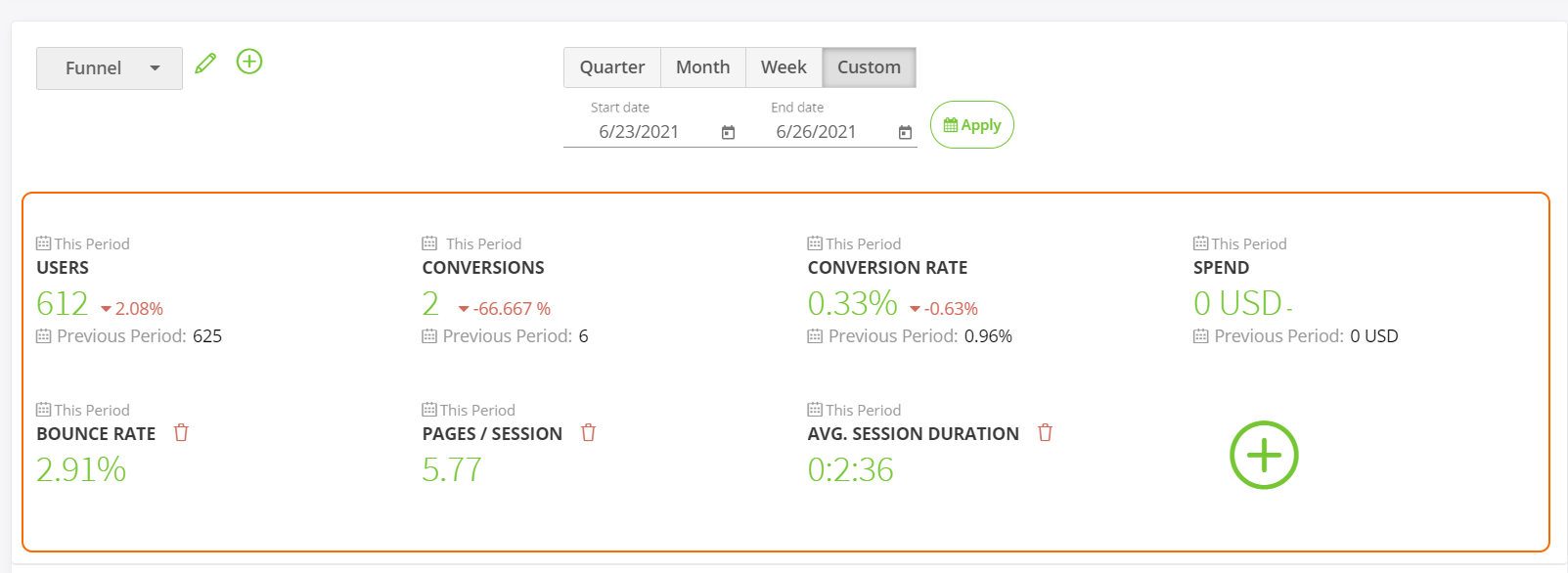The image size is (1568, 573).
Task: Remove the Pages / Session metric
Action: coord(588,432)
